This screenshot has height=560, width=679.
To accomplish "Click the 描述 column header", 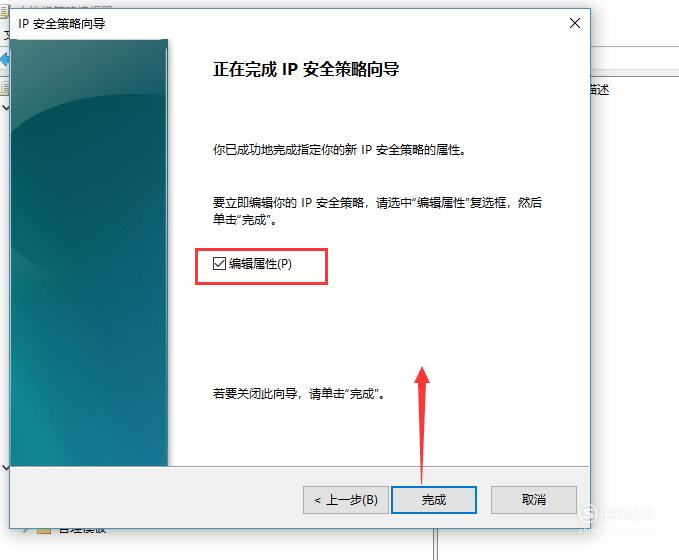I will [x=600, y=90].
